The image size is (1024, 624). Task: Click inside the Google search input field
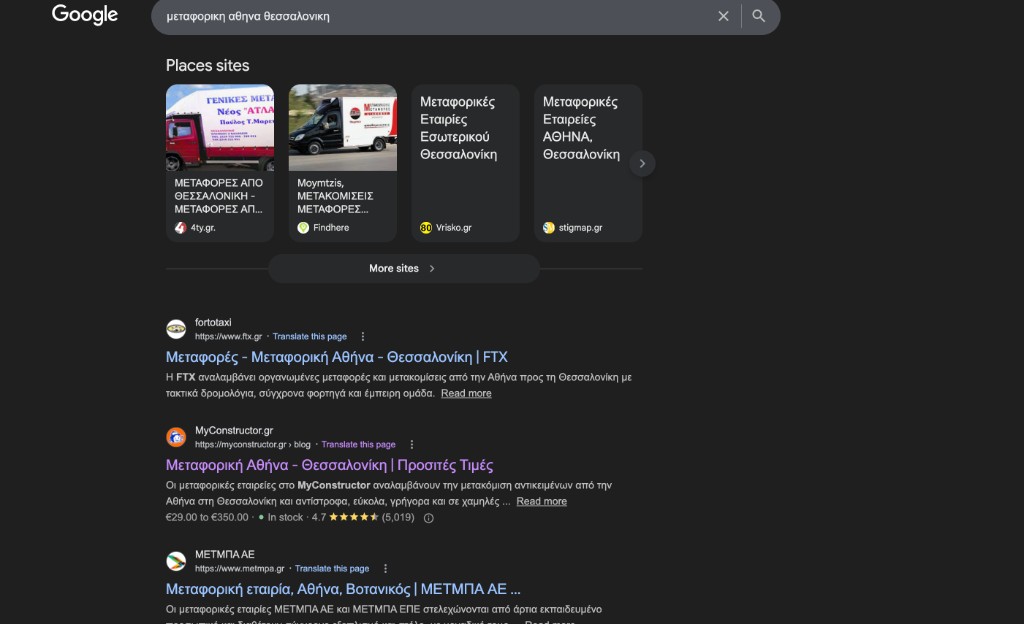(430, 16)
